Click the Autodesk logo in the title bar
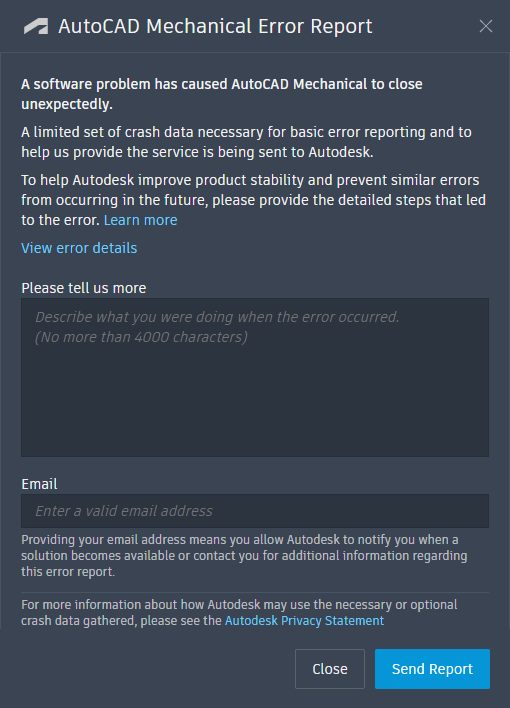The height and width of the screenshot is (708, 510). (x=36, y=26)
